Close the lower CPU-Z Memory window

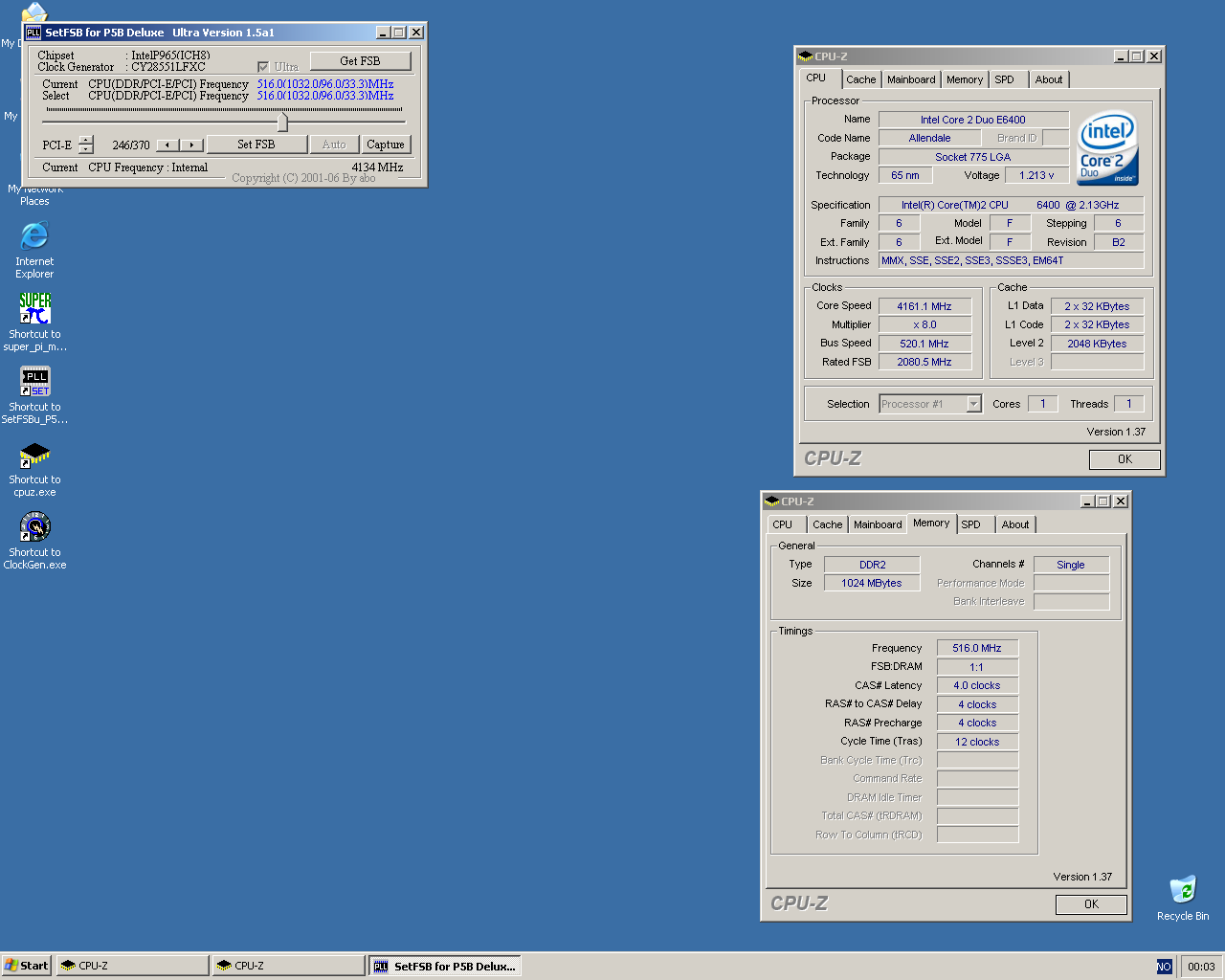(1121, 501)
